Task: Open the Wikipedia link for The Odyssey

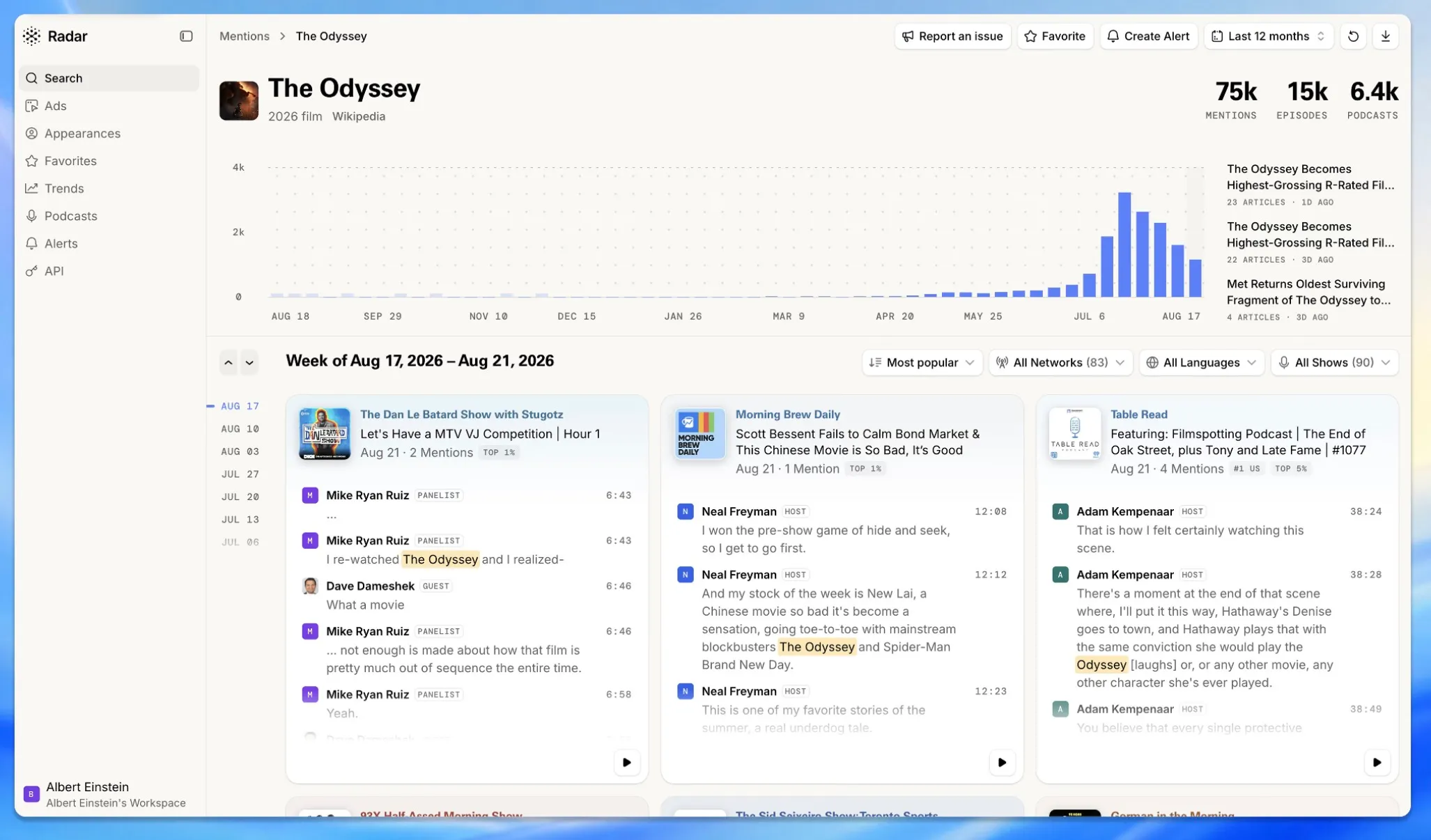Action: (x=359, y=116)
